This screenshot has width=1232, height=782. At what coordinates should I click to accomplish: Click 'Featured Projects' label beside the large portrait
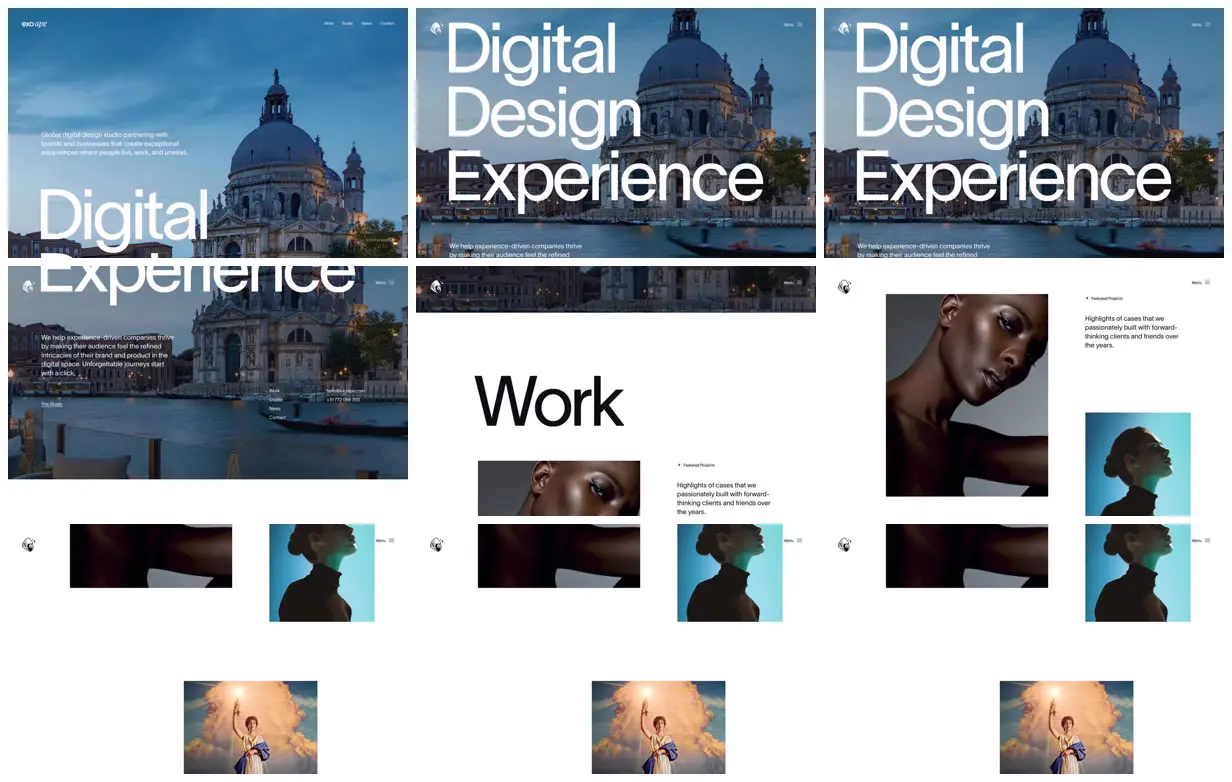(x=1107, y=298)
